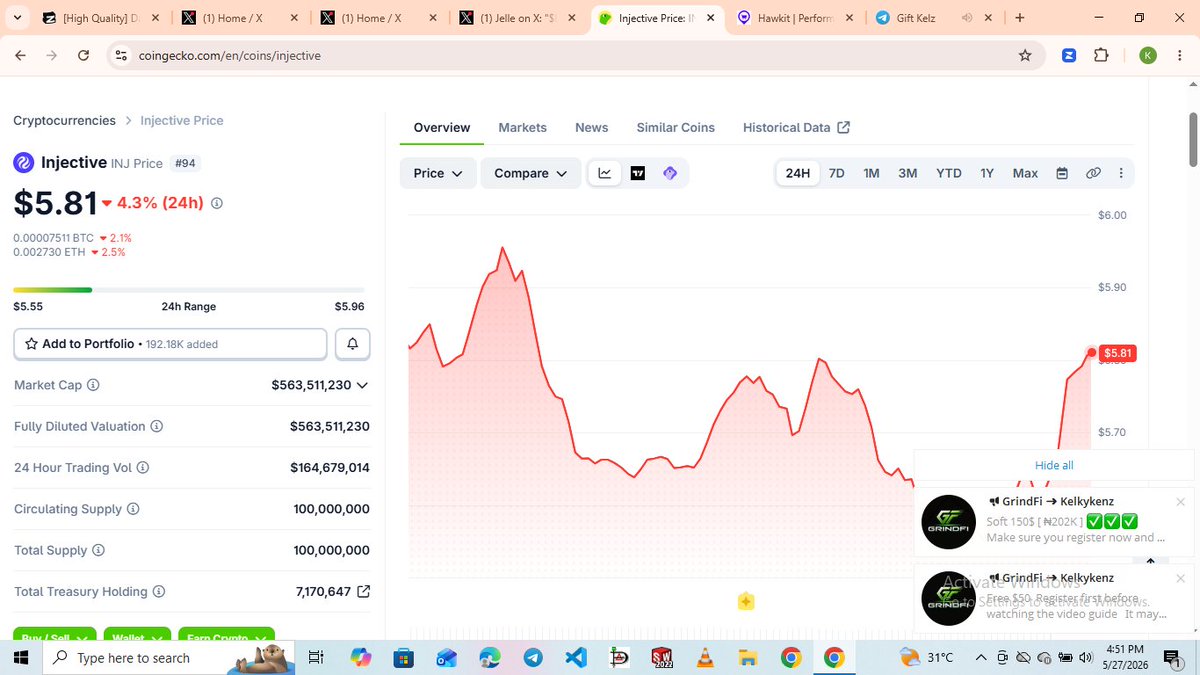Bookmark this page with star icon
This screenshot has width=1200, height=675.
1025,55
